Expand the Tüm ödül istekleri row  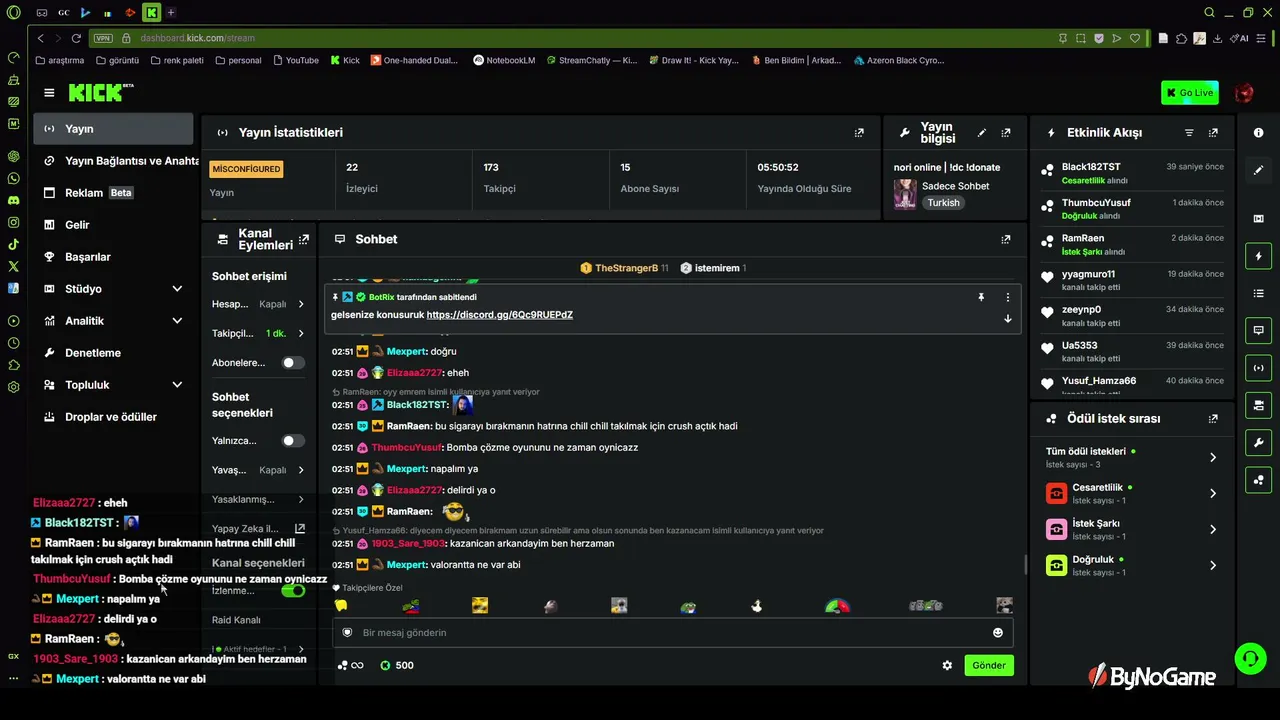[x=1131, y=457]
